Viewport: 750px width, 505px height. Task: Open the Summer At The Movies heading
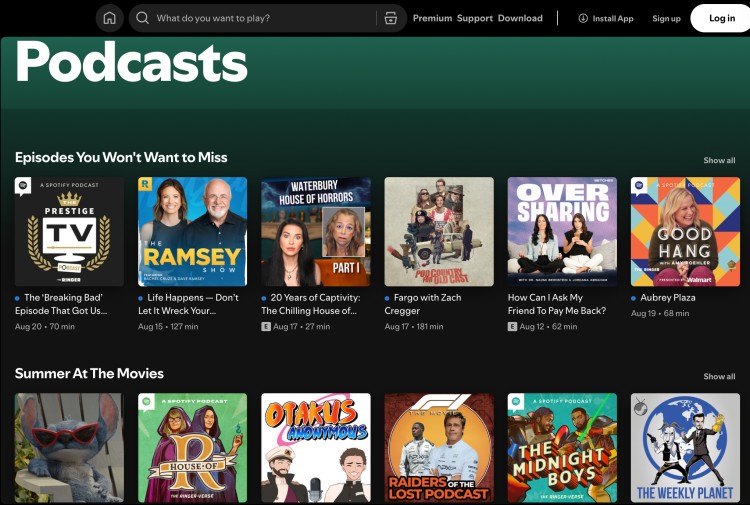pos(89,373)
